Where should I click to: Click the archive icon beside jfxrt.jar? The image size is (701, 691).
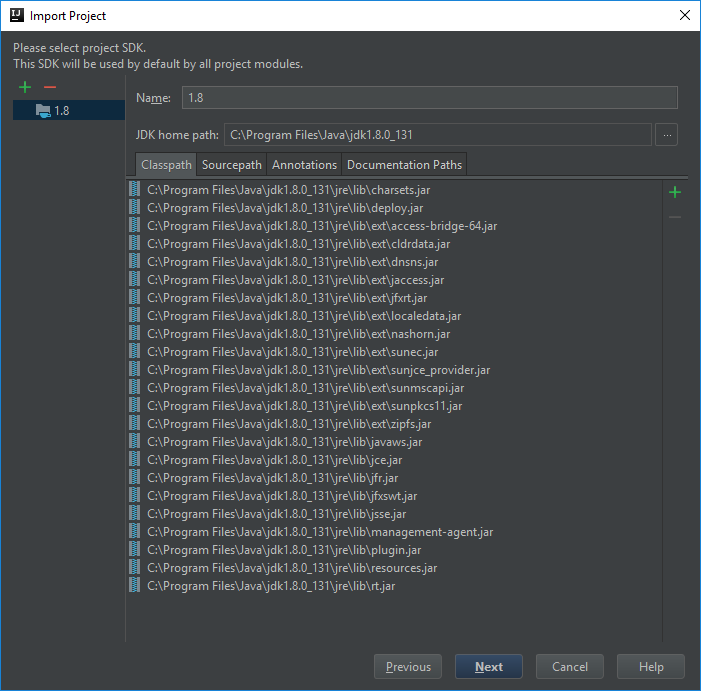[134, 297]
